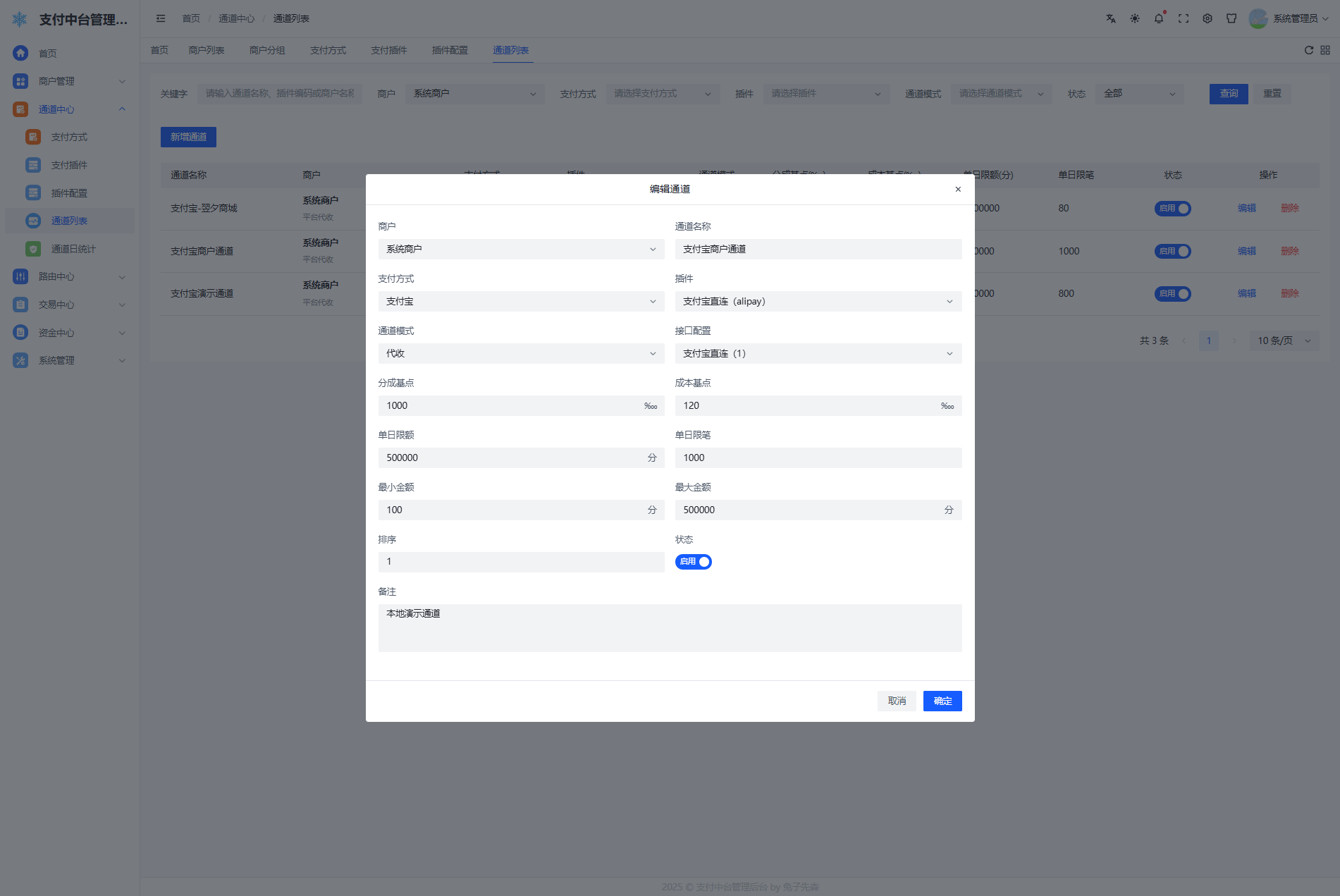Open the 支付方式 dropdown in dialog
This screenshot has height=896, width=1340.
tap(521, 302)
